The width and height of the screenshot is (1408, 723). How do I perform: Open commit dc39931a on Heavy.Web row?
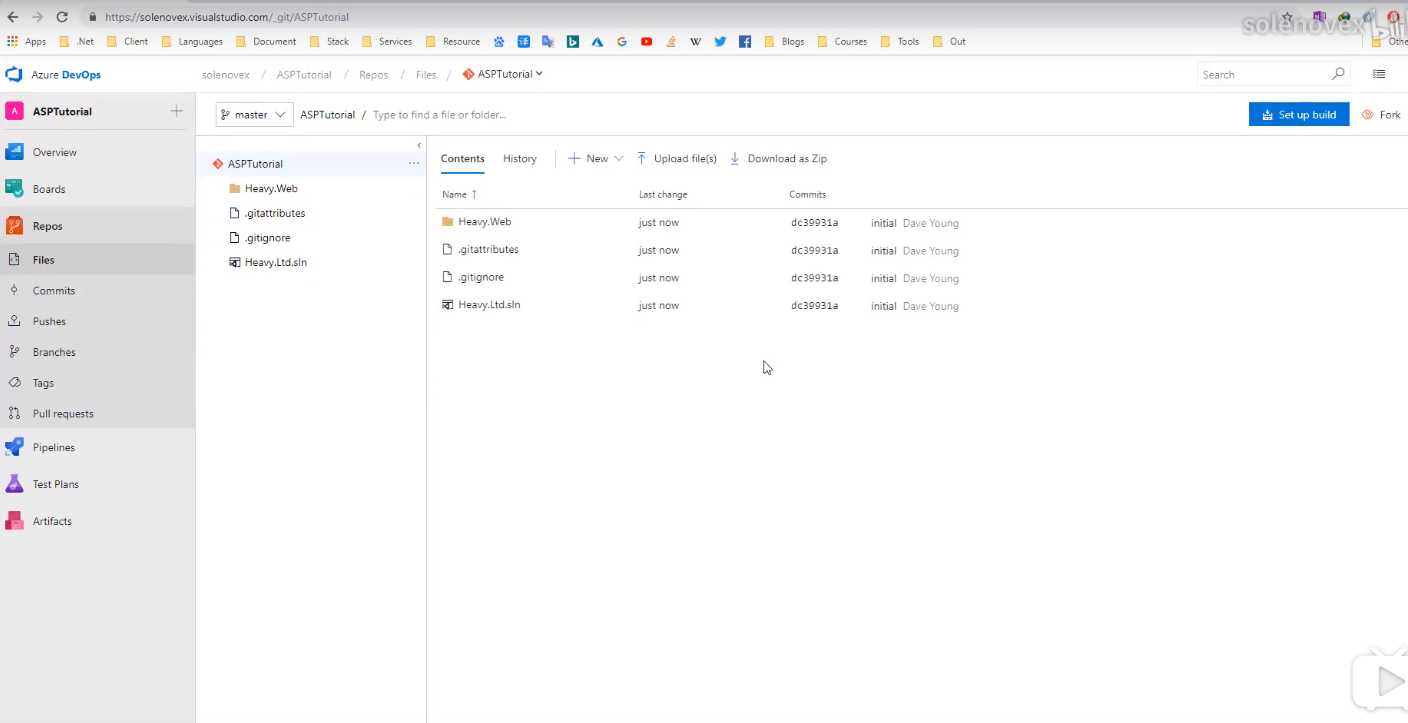(814, 223)
